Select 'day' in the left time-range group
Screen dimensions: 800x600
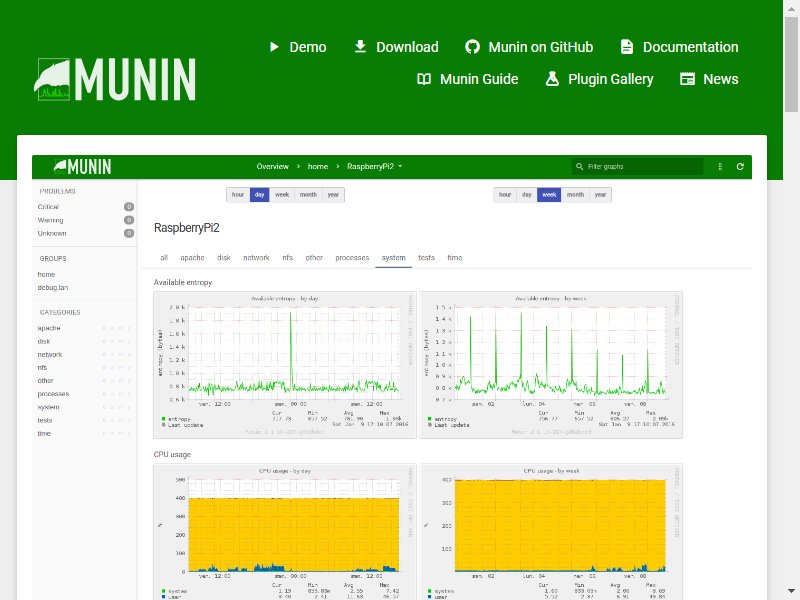coord(259,195)
